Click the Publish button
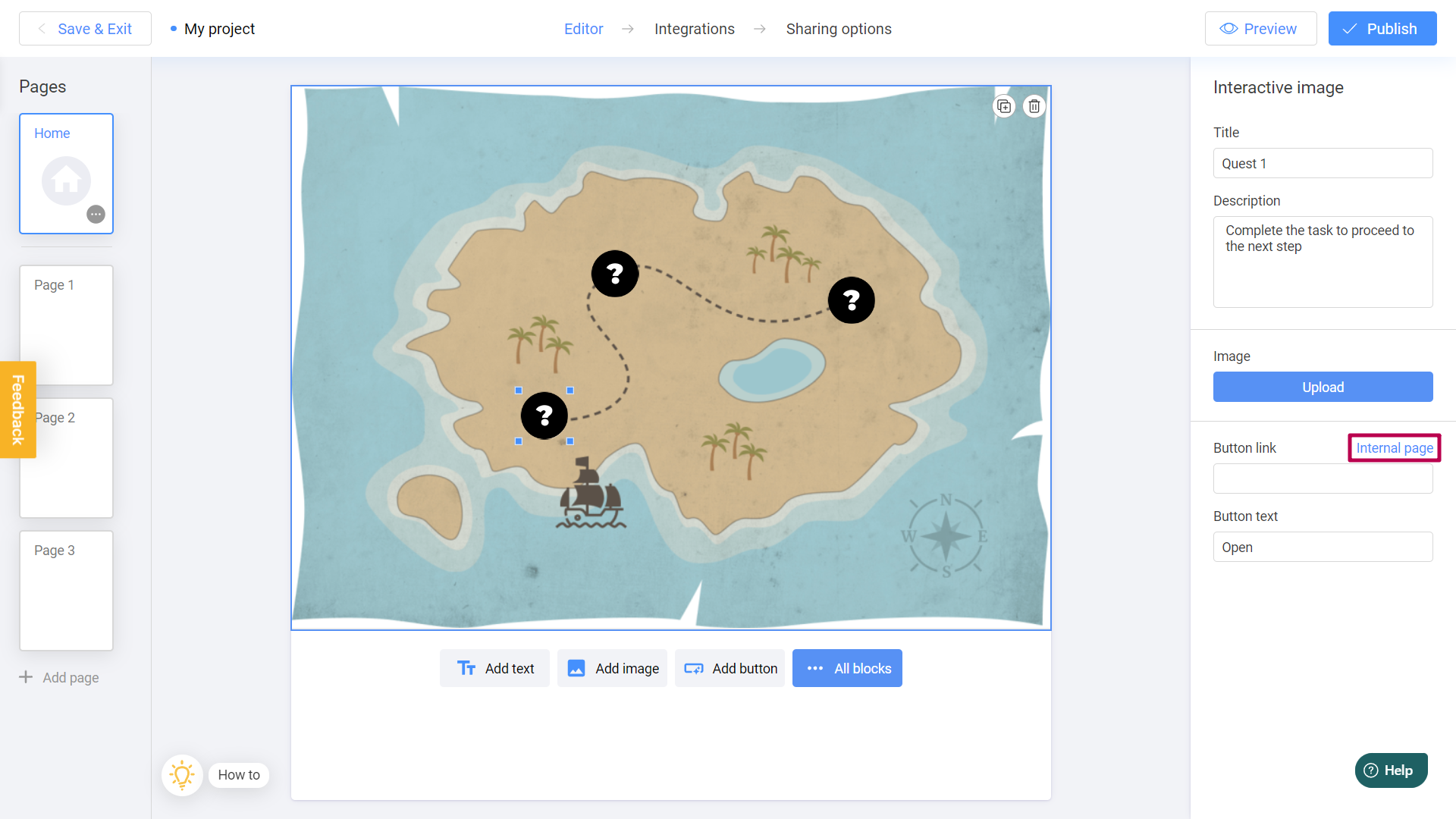This screenshot has width=1456, height=819. click(1383, 28)
